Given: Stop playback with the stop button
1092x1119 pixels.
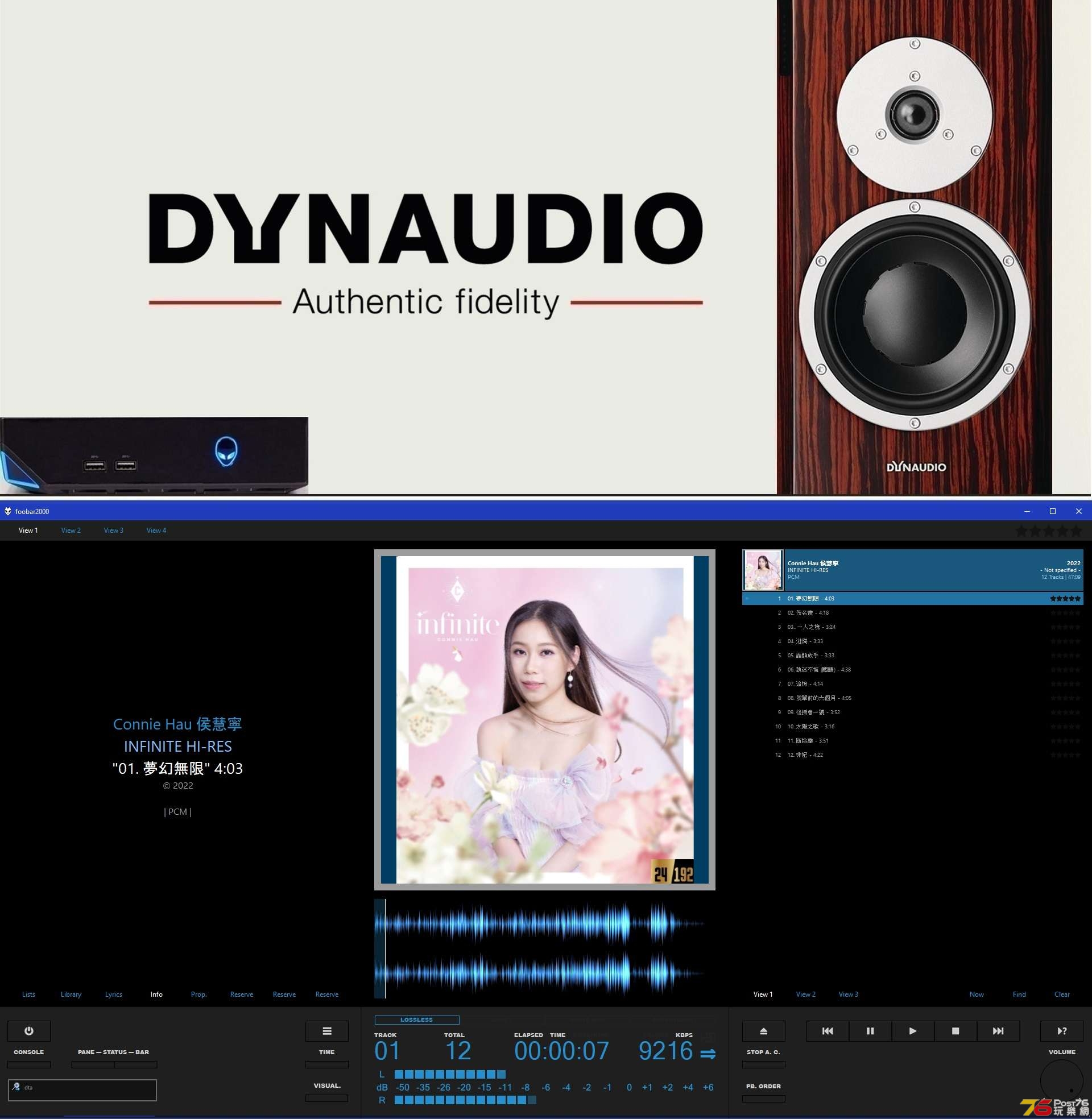Looking at the screenshot, I should pyautogui.click(x=955, y=1031).
